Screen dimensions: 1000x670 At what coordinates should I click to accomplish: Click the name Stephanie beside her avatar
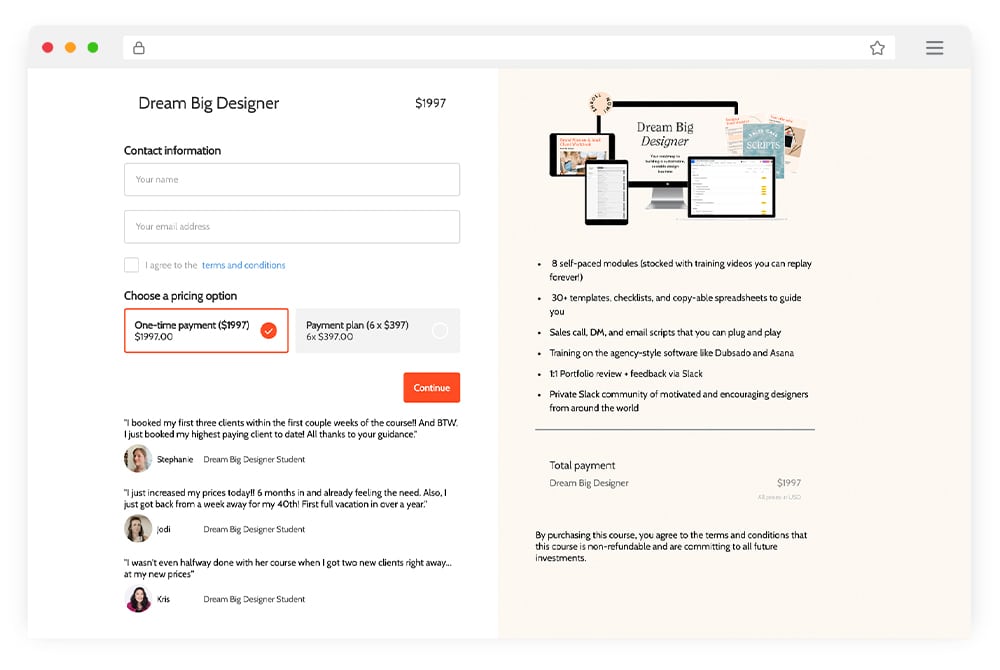coord(175,459)
